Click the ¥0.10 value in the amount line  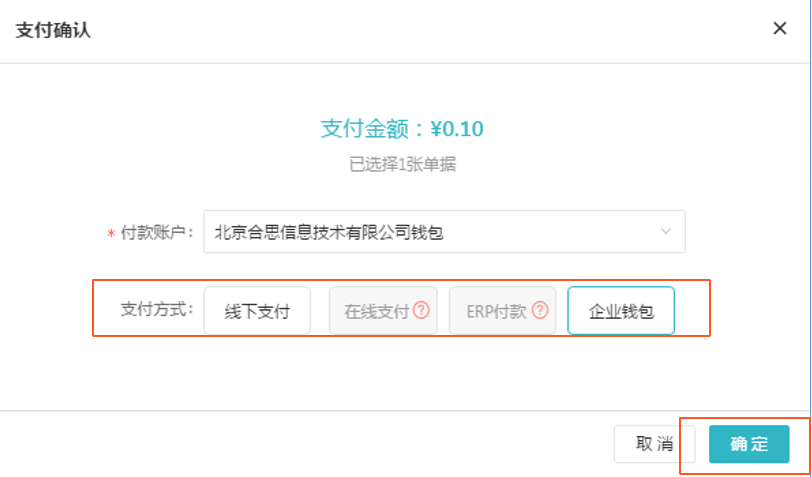[x=457, y=129]
